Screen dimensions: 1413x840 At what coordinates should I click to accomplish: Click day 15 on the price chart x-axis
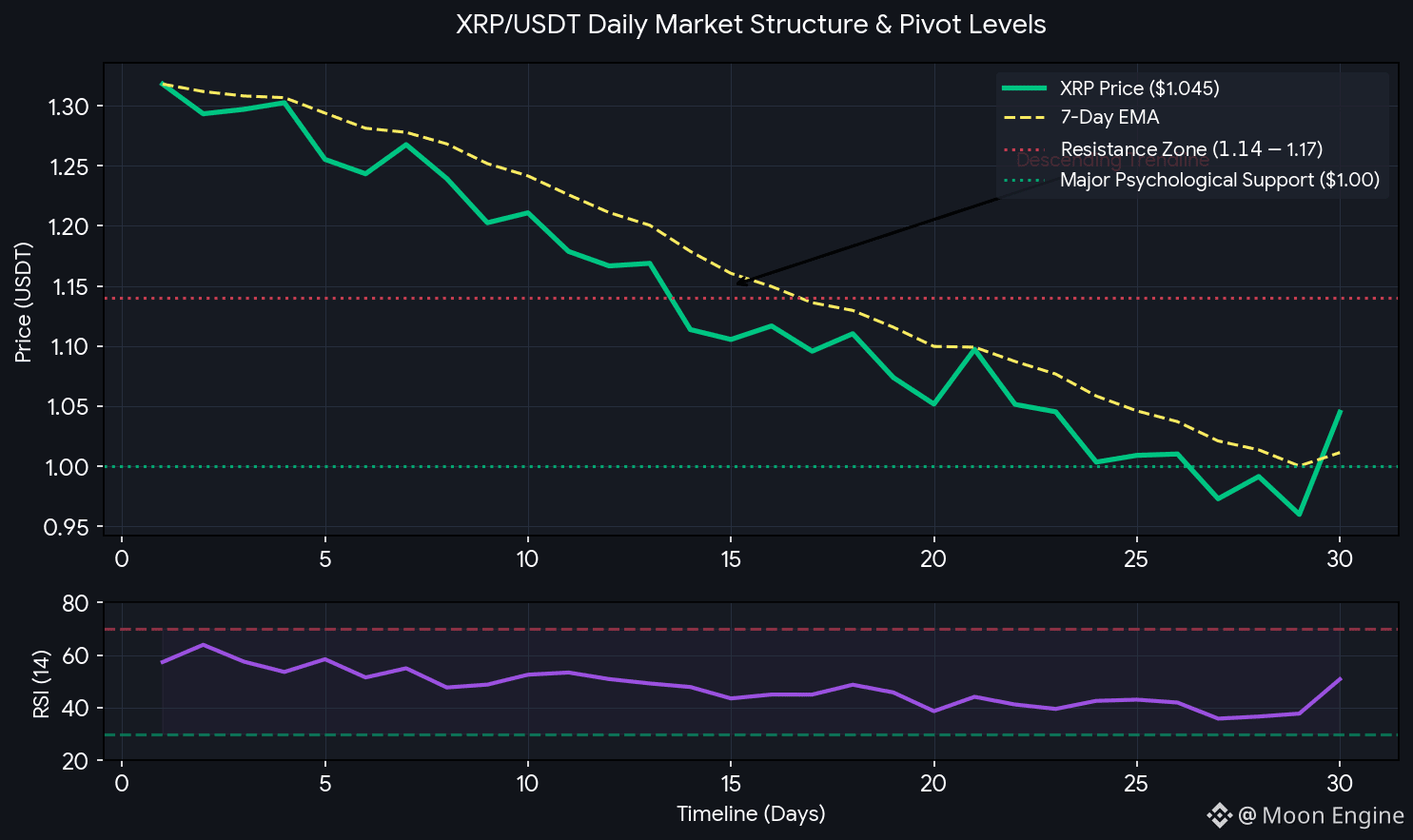pyautogui.click(x=731, y=559)
